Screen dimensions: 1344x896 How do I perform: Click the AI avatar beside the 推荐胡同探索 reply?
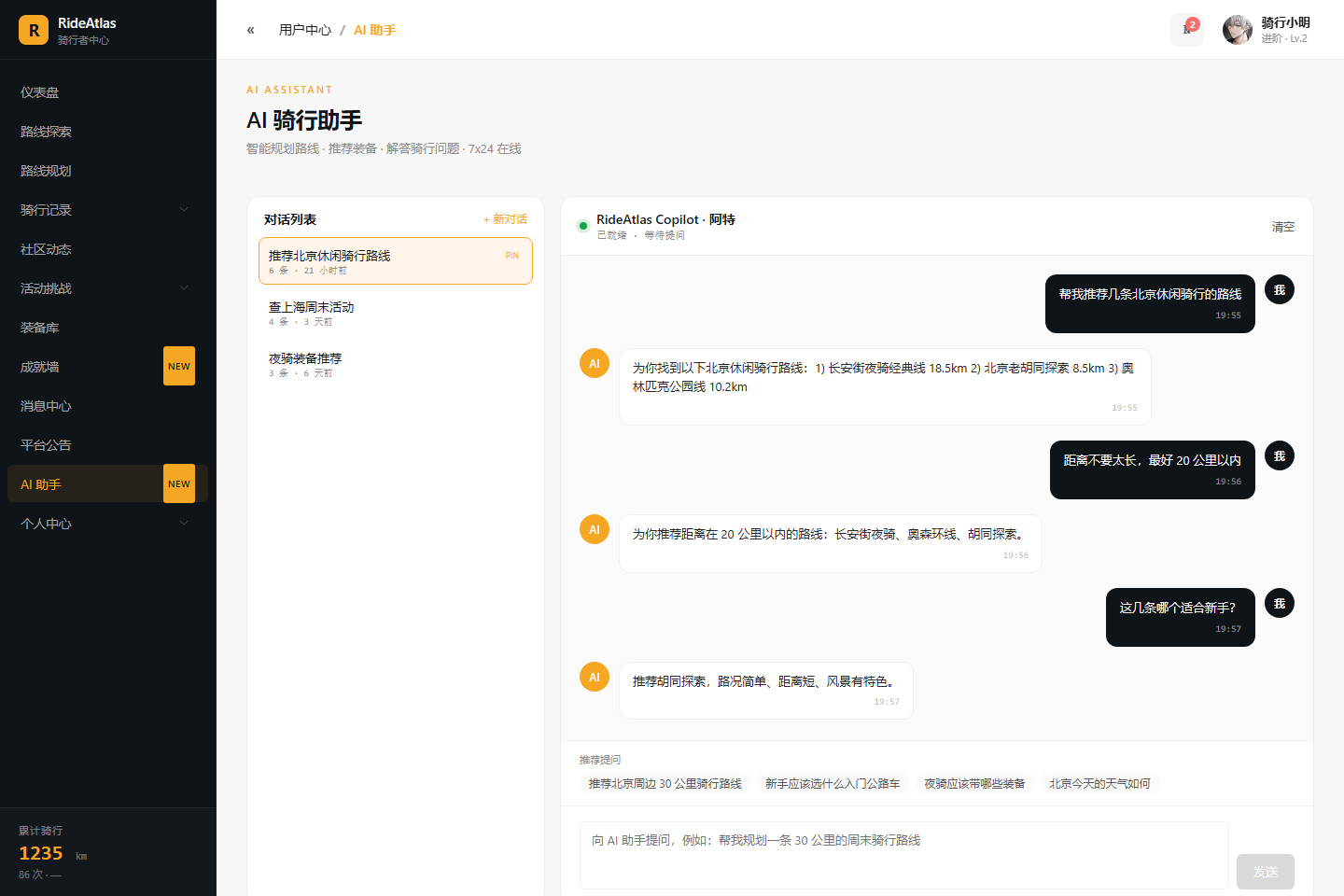tap(595, 677)
